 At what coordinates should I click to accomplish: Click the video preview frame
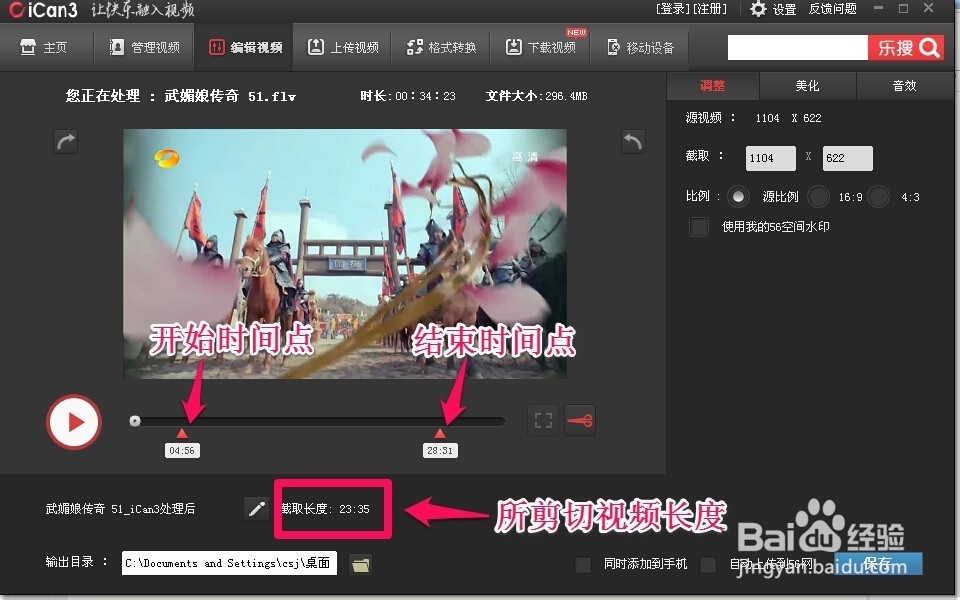click(x=345, y=253)
